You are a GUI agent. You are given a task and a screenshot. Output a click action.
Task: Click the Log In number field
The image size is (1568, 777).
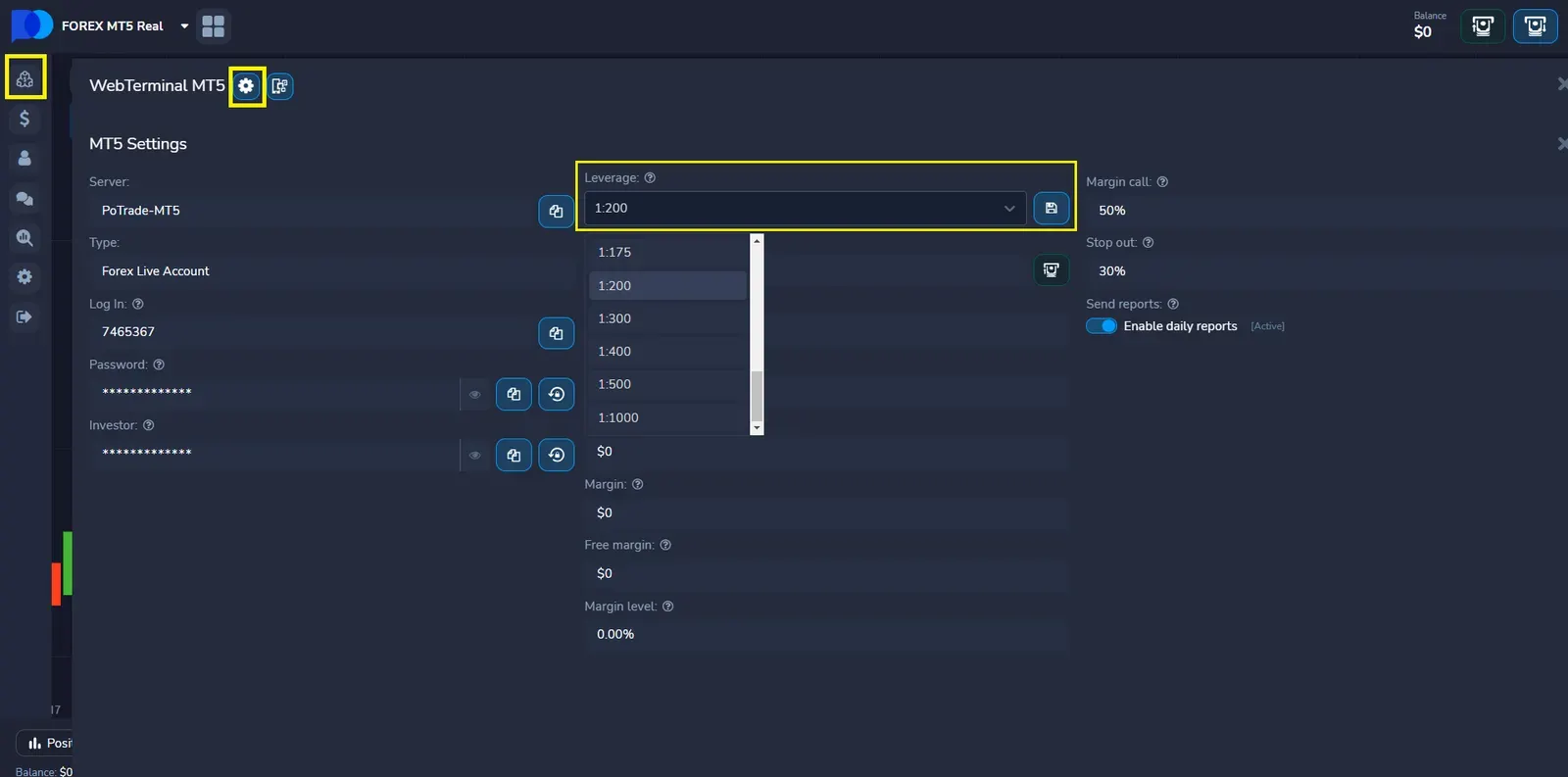(314, 332)
